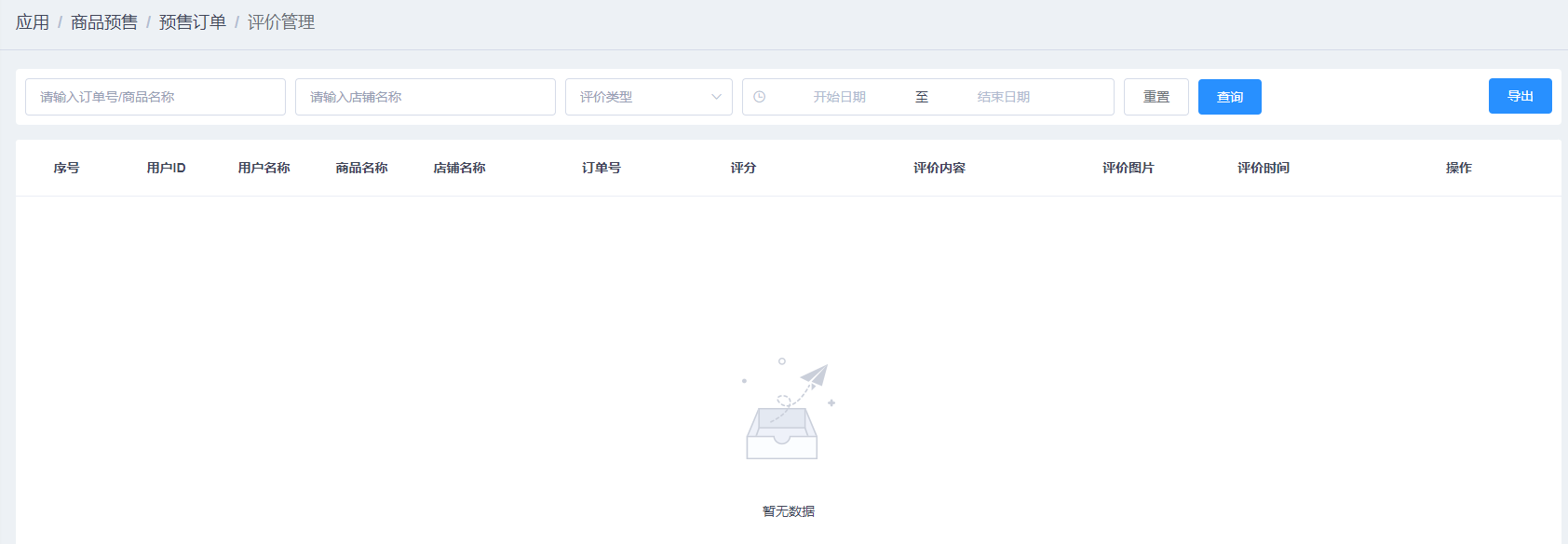Open the 评价类型 dropdown

[x=648, y=97]
